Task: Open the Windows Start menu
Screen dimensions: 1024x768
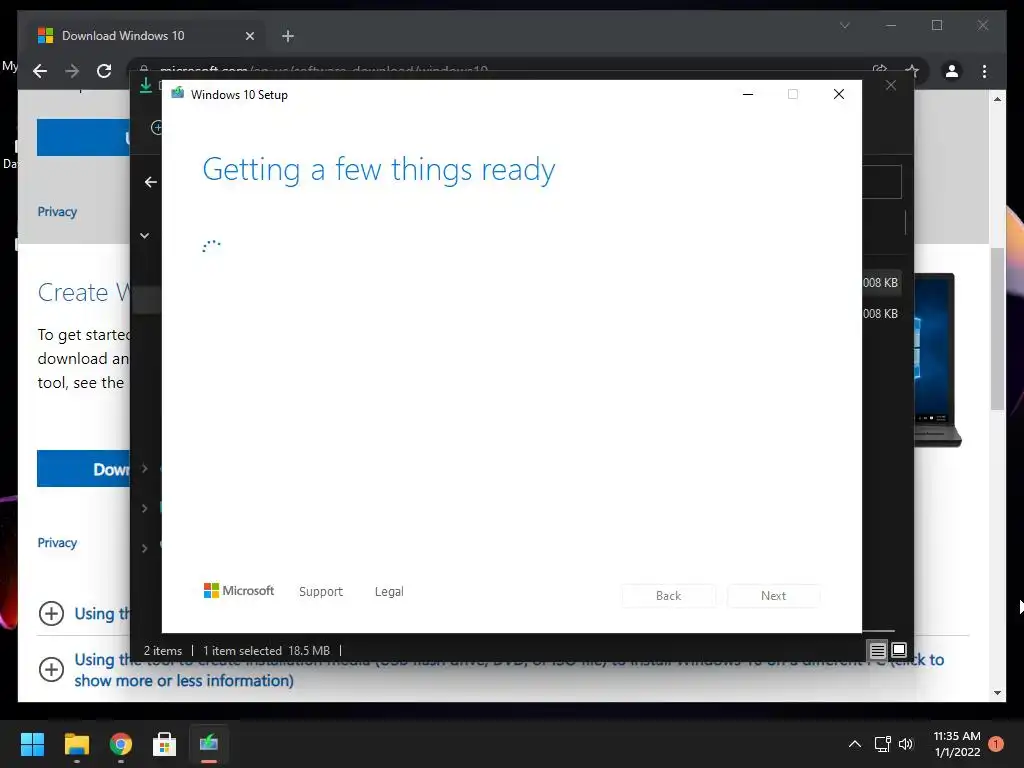Action: (x=32, y=744)
